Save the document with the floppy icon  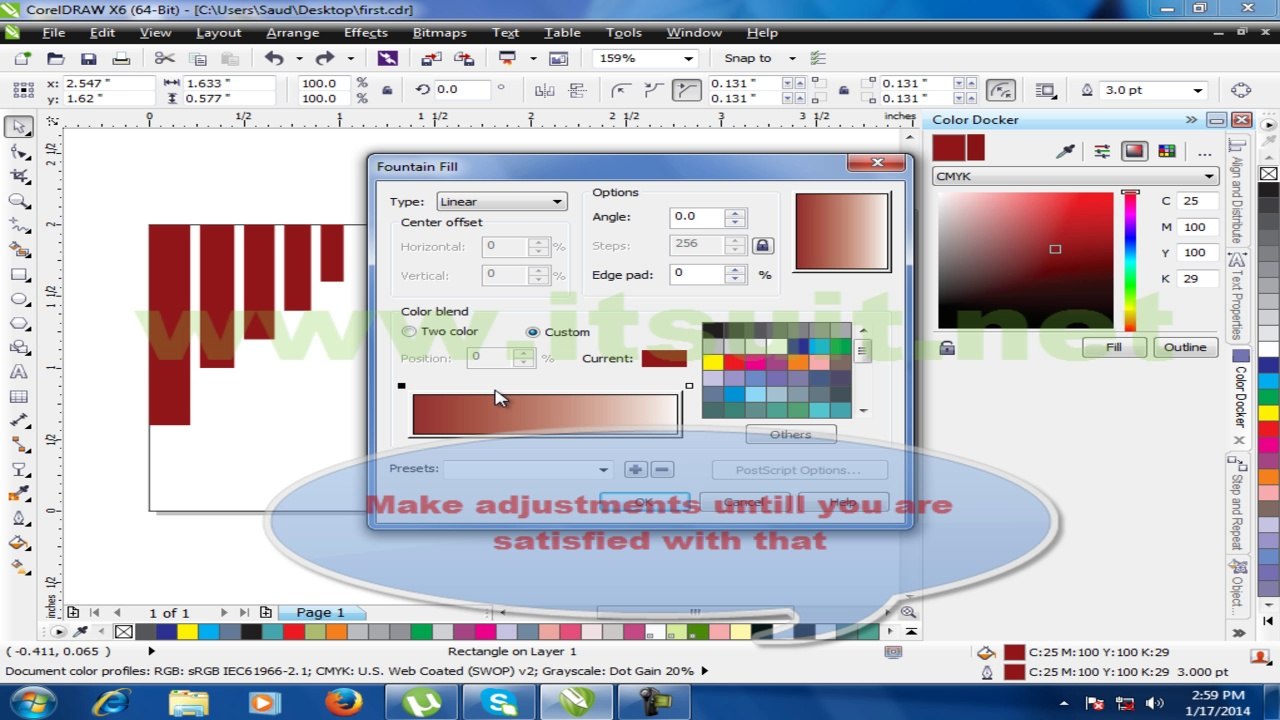point(88,59)
